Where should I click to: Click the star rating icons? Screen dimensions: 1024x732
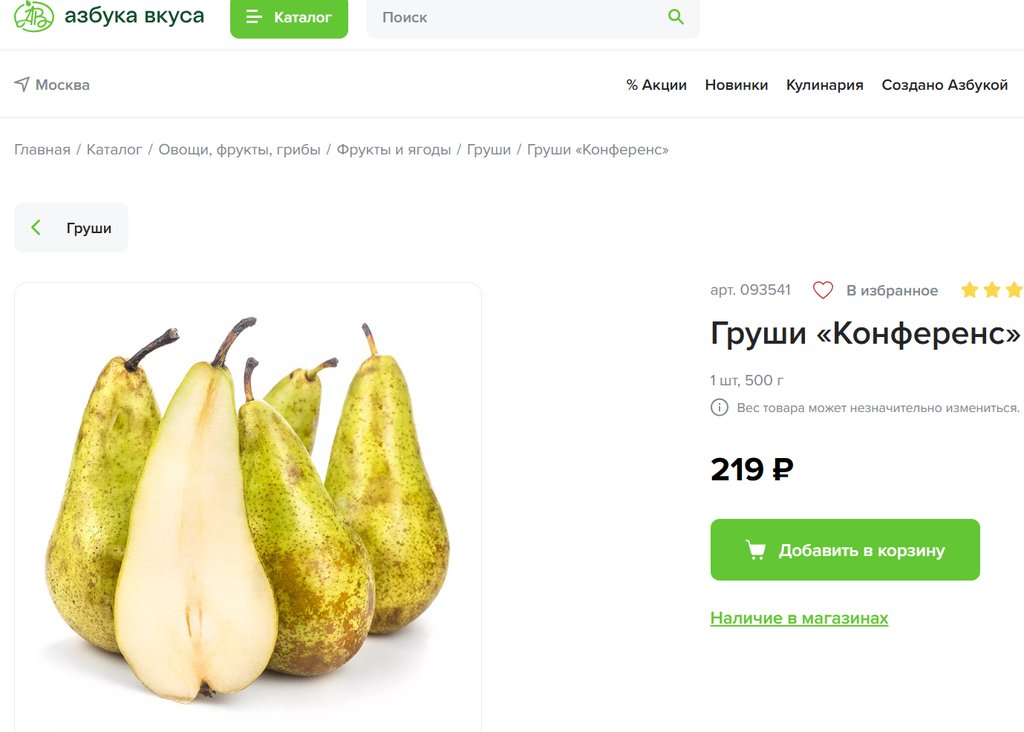[x=991, y=289]
